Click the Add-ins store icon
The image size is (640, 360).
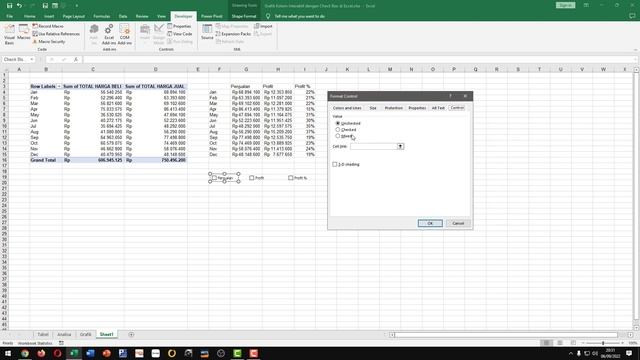point(94,34)
